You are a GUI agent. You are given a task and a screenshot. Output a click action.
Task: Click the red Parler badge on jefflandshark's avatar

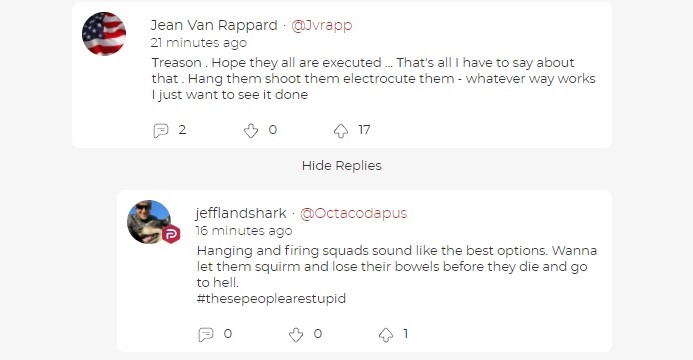[x=171, y=234]
